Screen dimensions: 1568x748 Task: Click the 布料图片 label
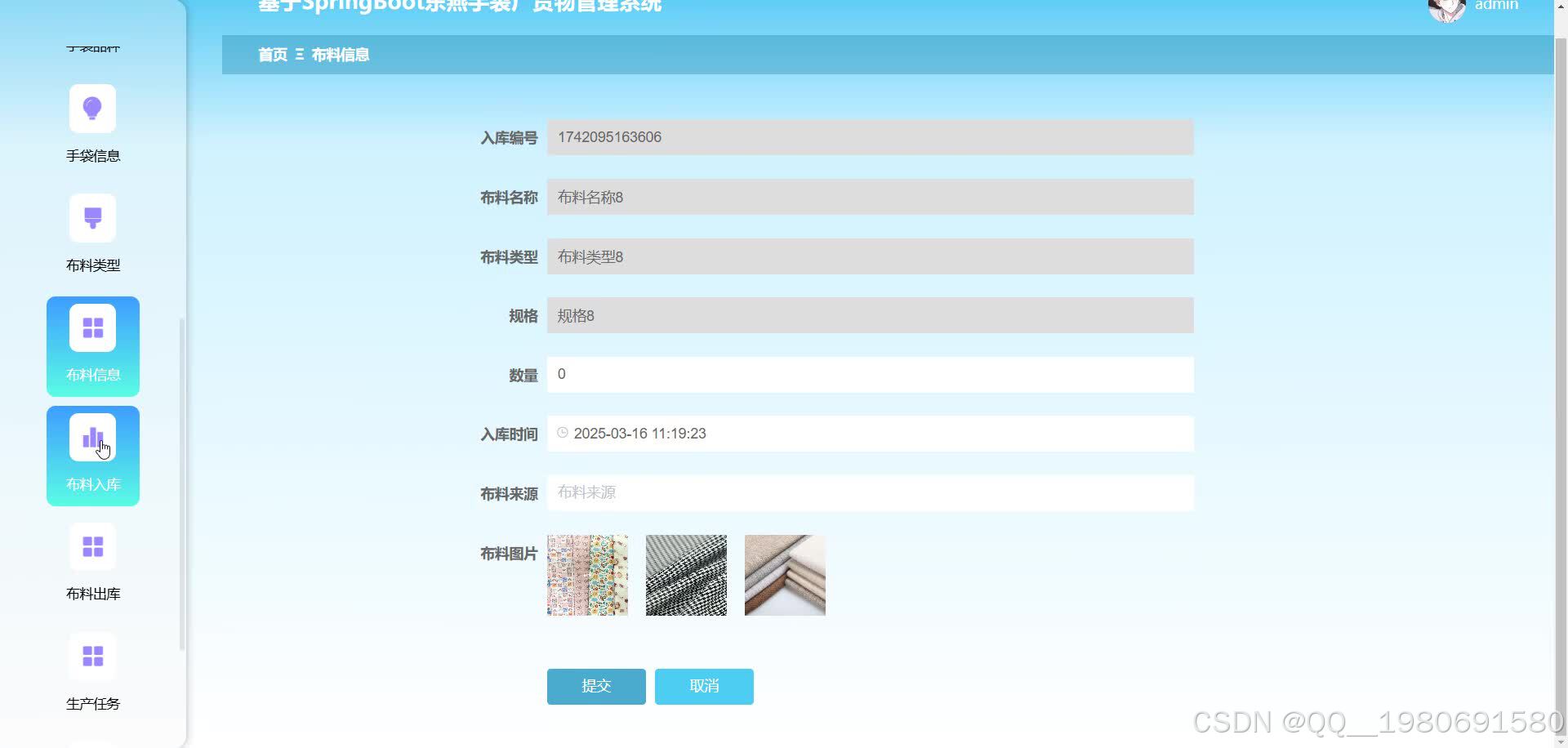509,554
